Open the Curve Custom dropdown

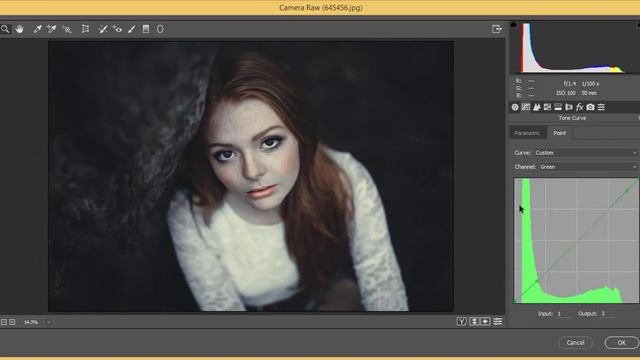[x=585, y=152]
